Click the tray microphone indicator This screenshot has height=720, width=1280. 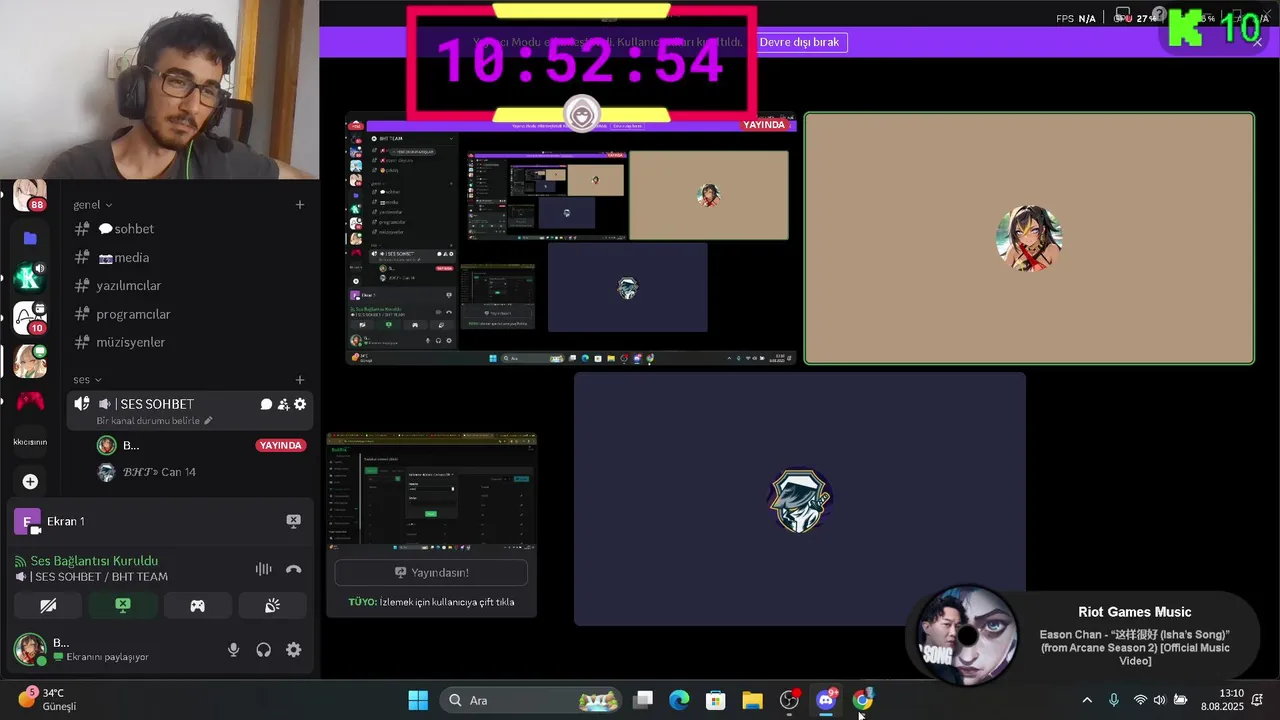[1114, 700]
